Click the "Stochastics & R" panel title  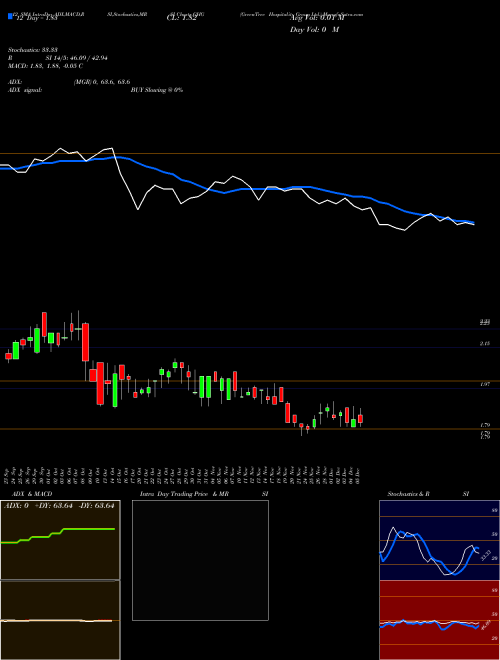pos(409,494)
